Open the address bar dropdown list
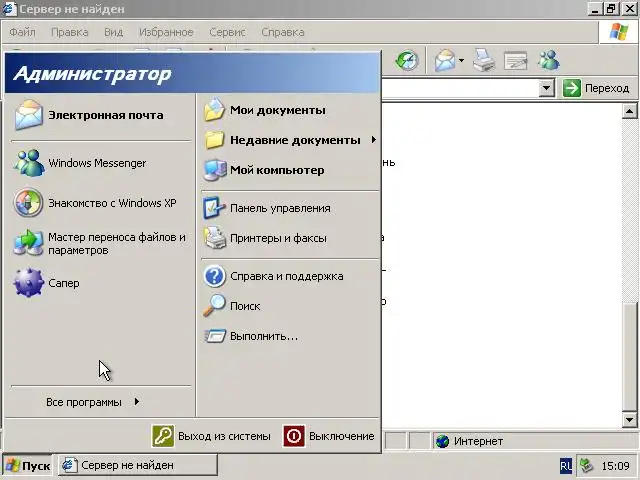 coord(546,88)
